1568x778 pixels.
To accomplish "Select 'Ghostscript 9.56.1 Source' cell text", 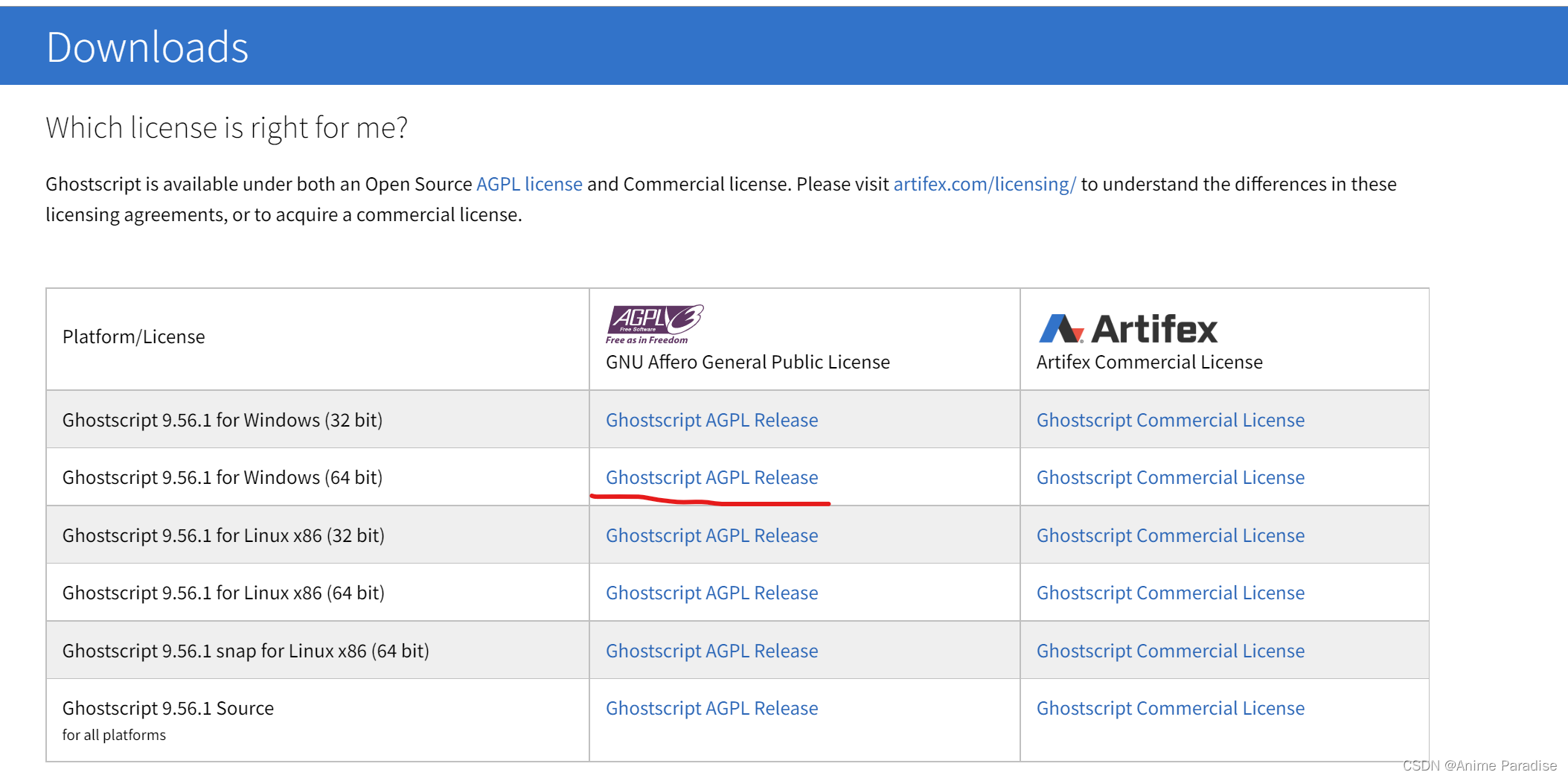I will tap(168, 708).
